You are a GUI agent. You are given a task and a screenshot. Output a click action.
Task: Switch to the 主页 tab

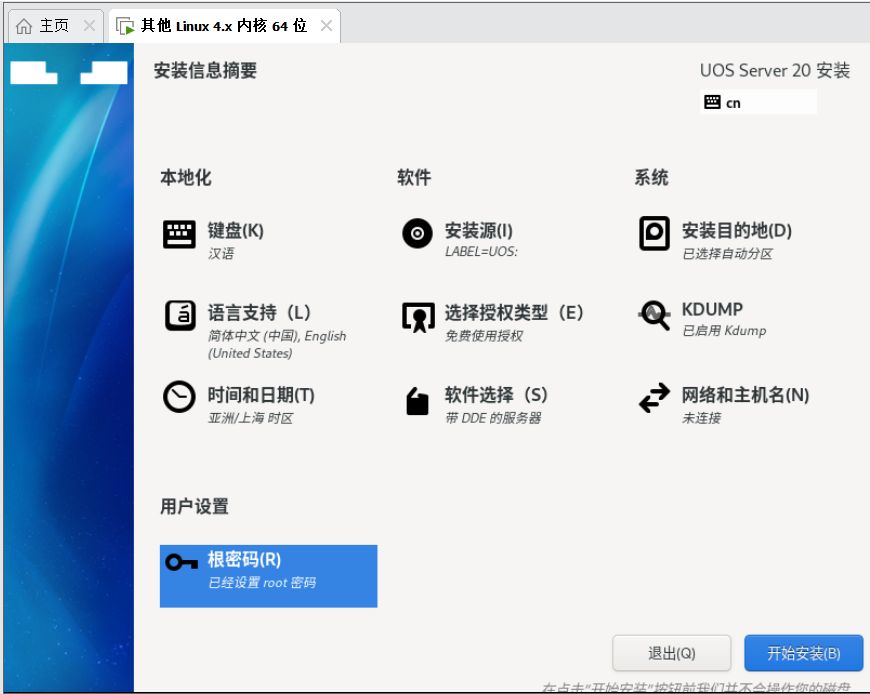(x=55, y=26)
